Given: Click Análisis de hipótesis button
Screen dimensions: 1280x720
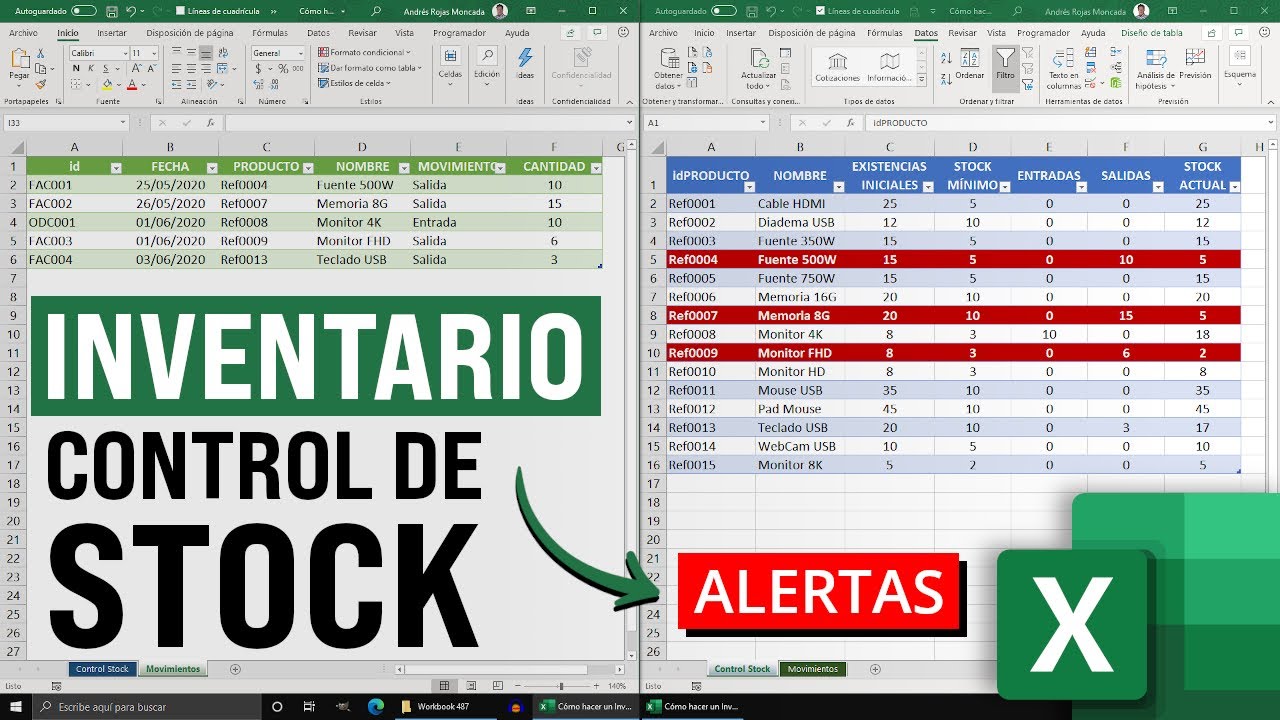Looking at the screenshot, I should pos(1156,68).
